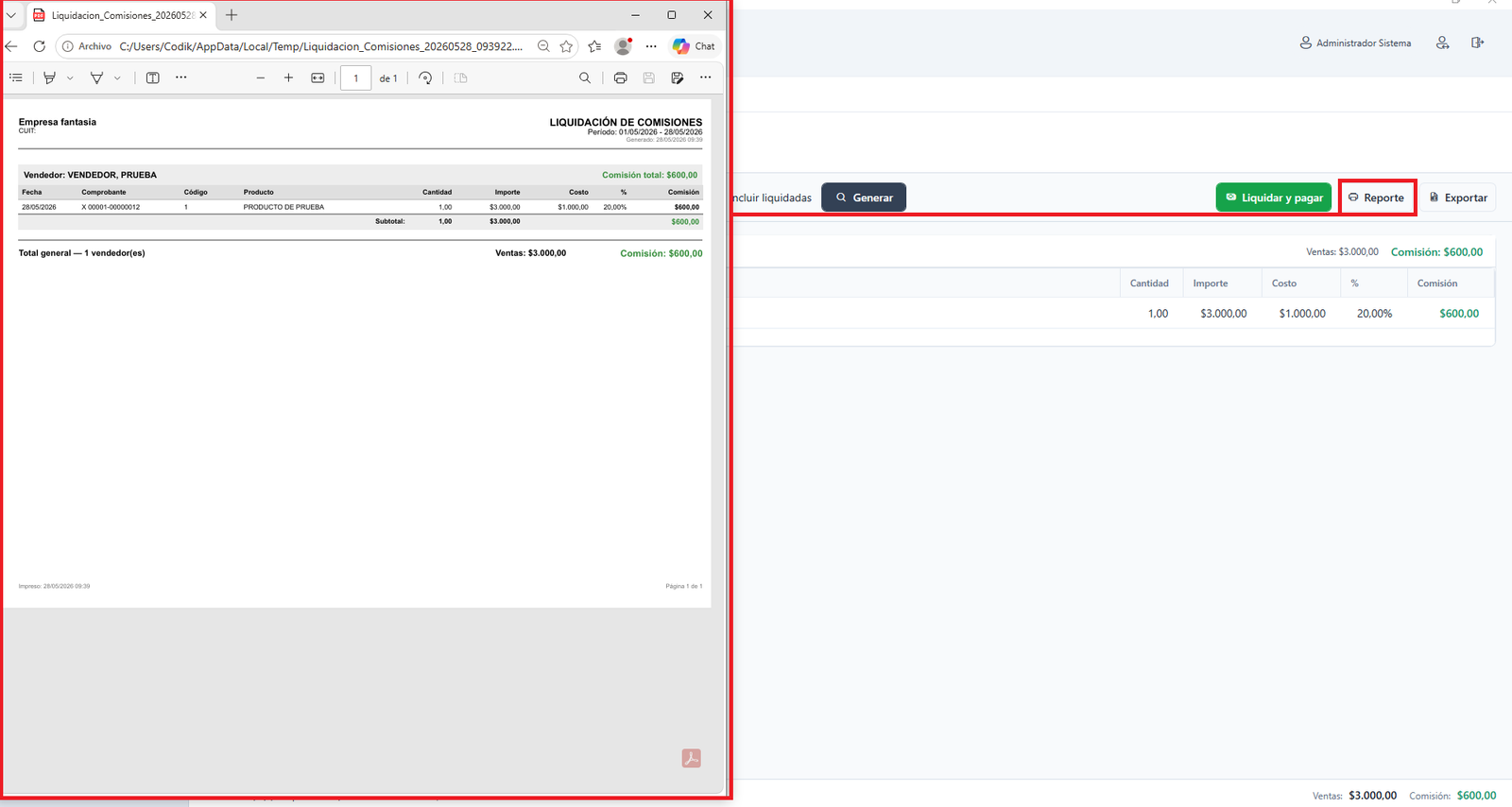Add this page to favorites star
Image resolution: width=1512 pixels, height=807 pixels.
(x=566, y=46)
